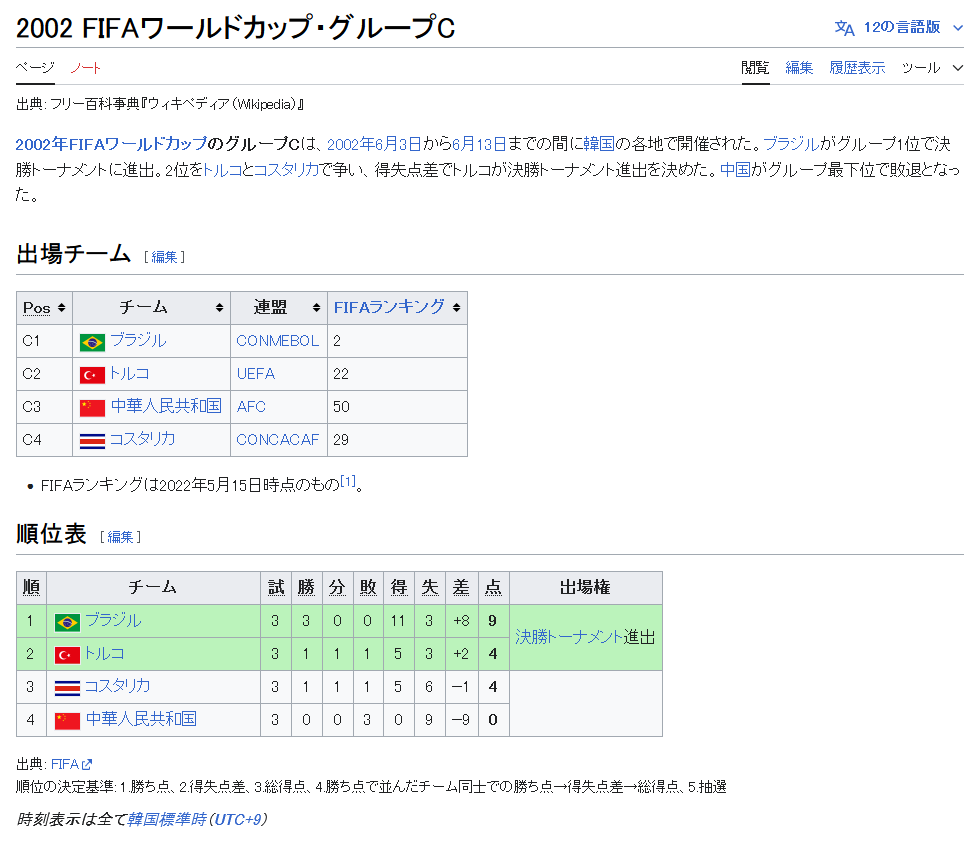Follow the 2002年6月3日 date link

click(x=374, y=145)
